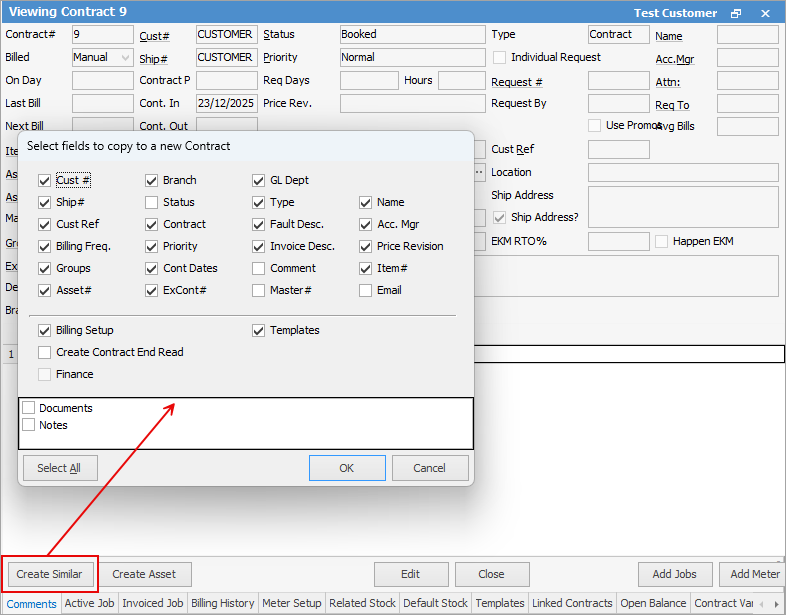Toggle Price Revision checkbox
786x615 pixels.
pyautogui.click(x=365, y=247)
